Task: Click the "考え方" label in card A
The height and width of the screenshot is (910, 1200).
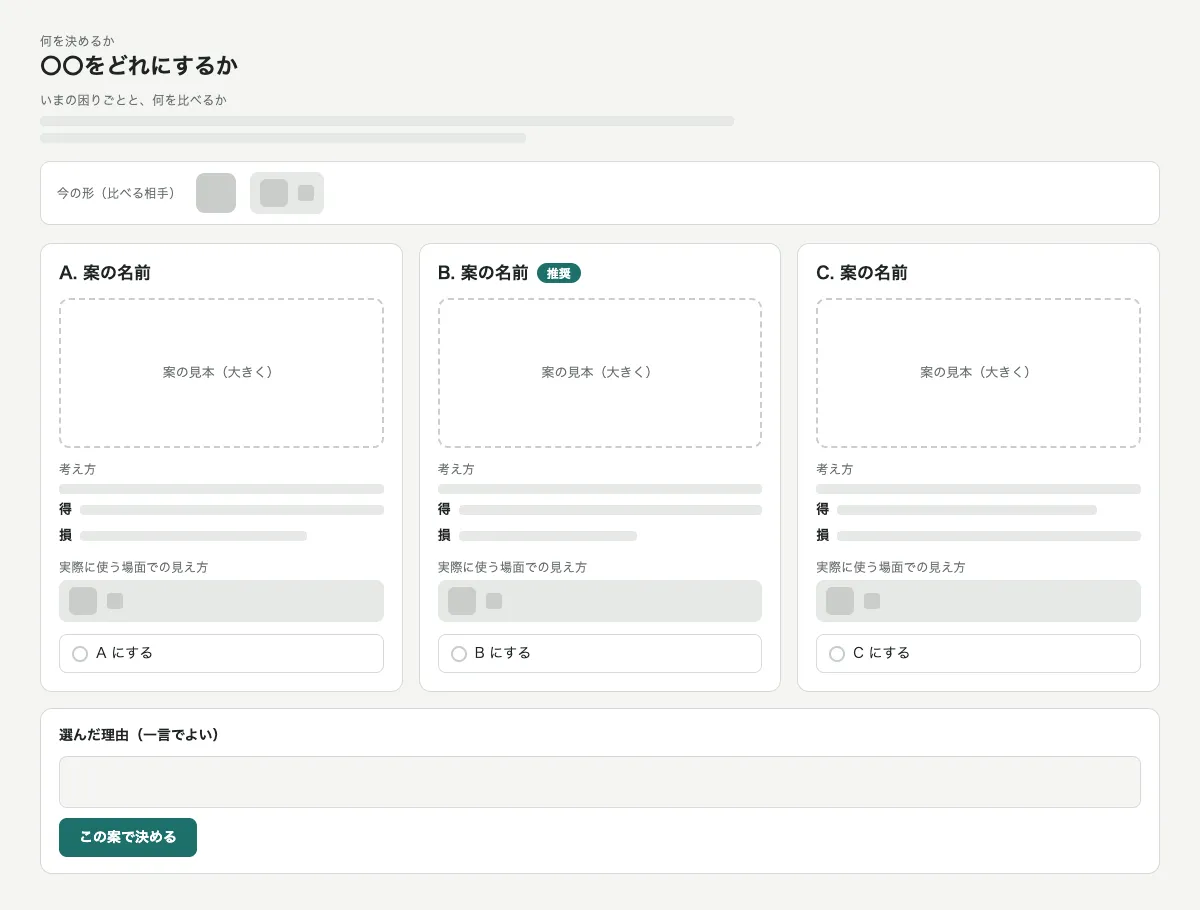Action: [78, 469]
